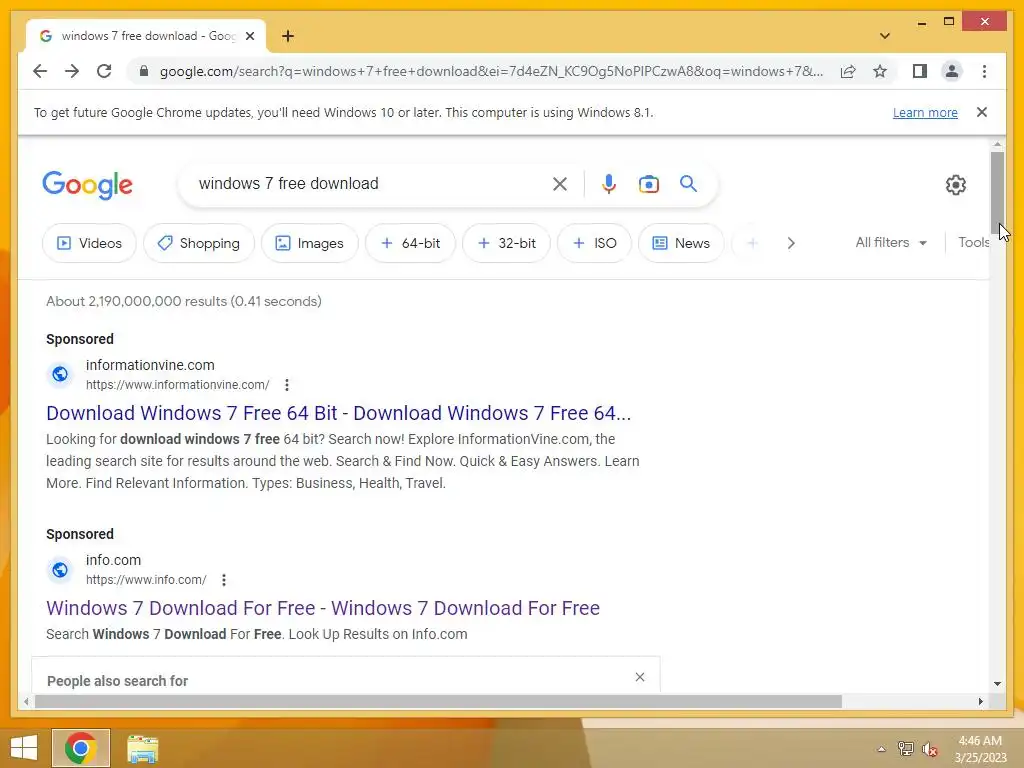Viewport: 1024px width, 768px height.
Task: Click the address bar URL
Action: pos(491,71)
